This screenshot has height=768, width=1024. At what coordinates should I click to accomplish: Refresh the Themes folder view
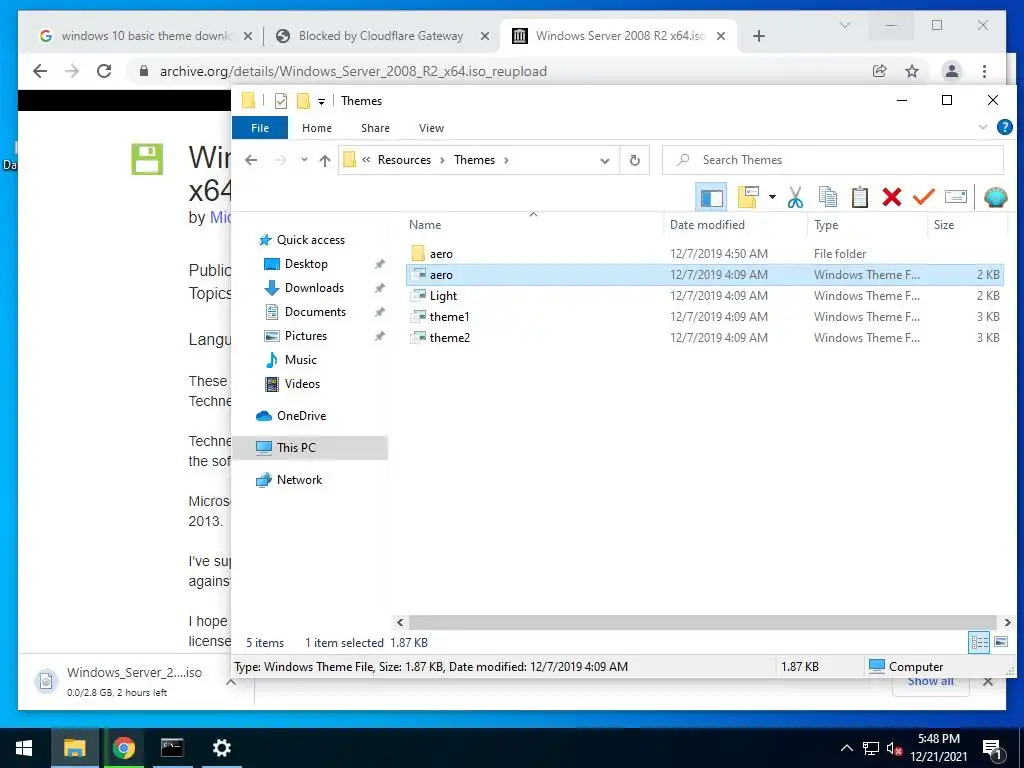[x=635, y=161]
